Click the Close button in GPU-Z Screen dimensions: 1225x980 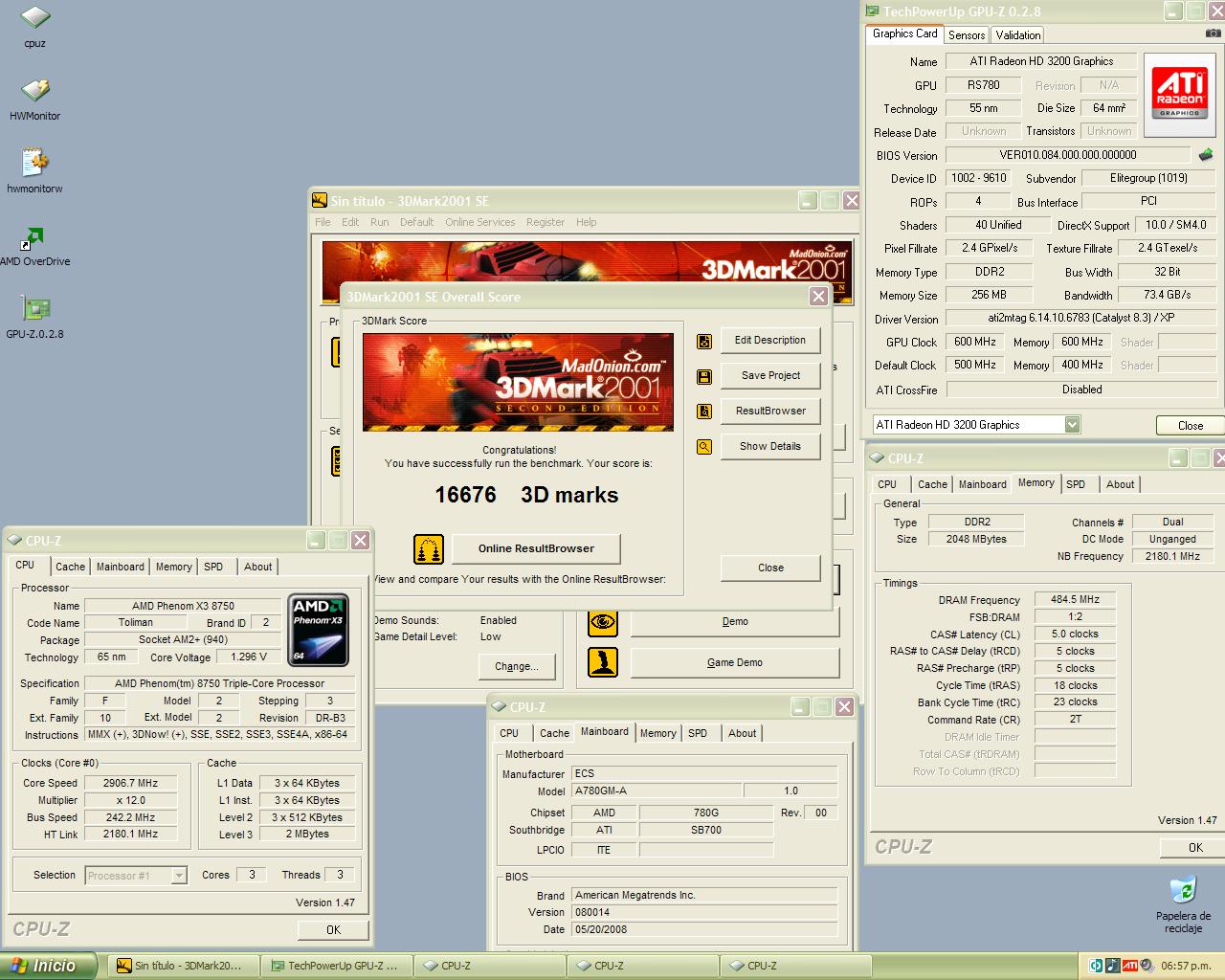pos(1191,426)
